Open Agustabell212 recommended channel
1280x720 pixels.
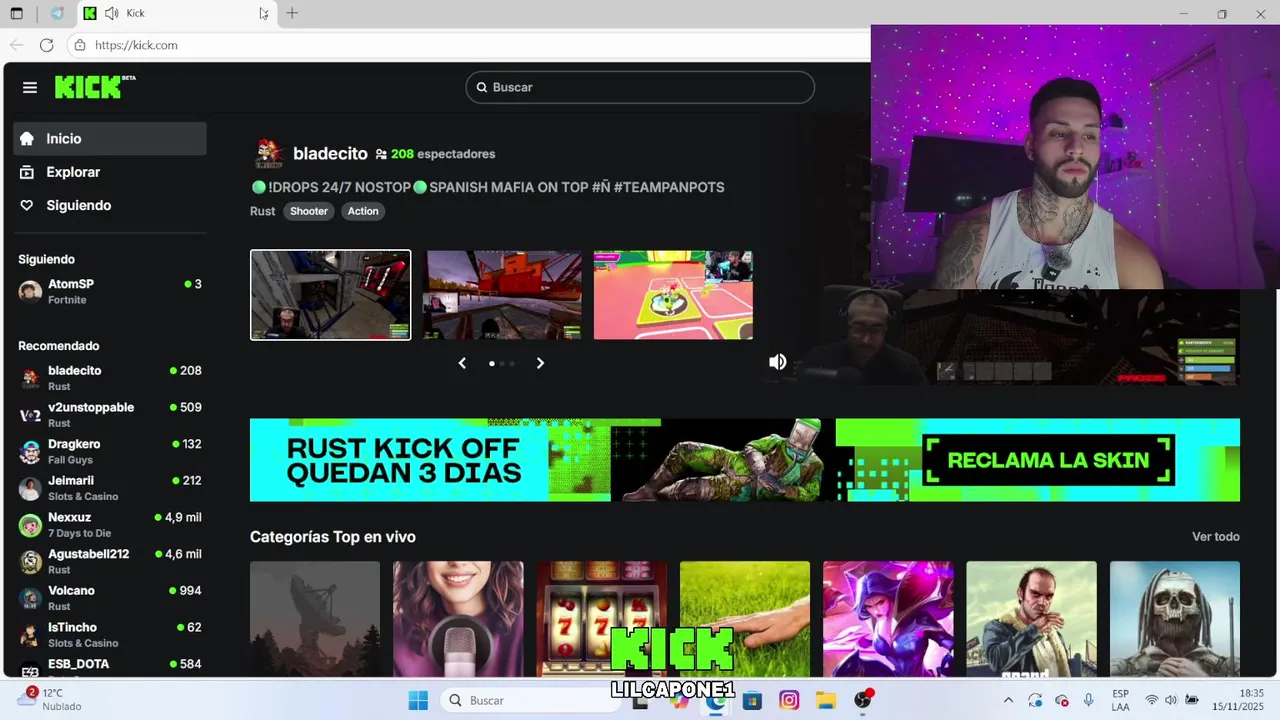click(x=110, y=561)
